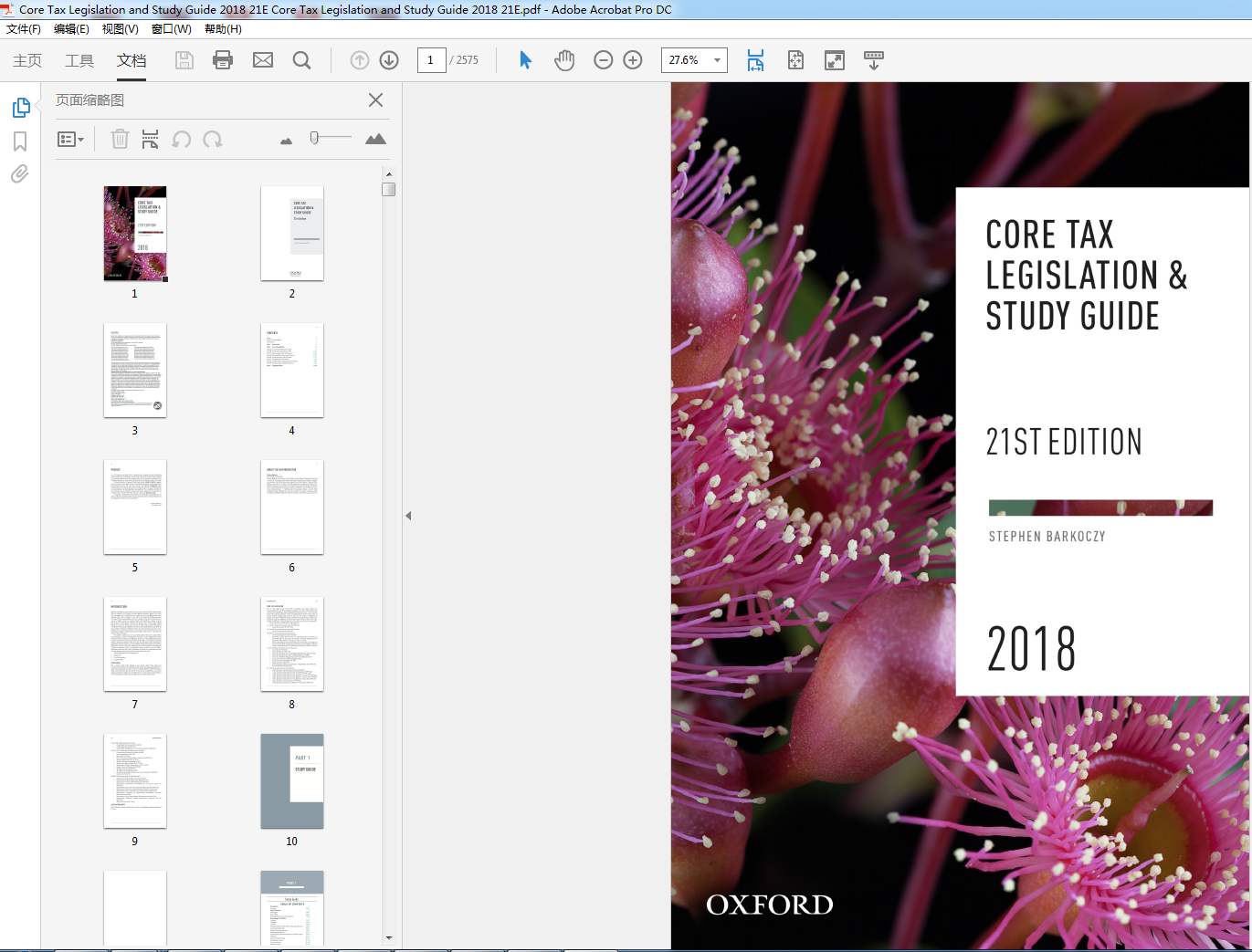This screenshot has width=1252, height=952.
Task: Switch to the 工具 tab
Action: pos(79,60)
